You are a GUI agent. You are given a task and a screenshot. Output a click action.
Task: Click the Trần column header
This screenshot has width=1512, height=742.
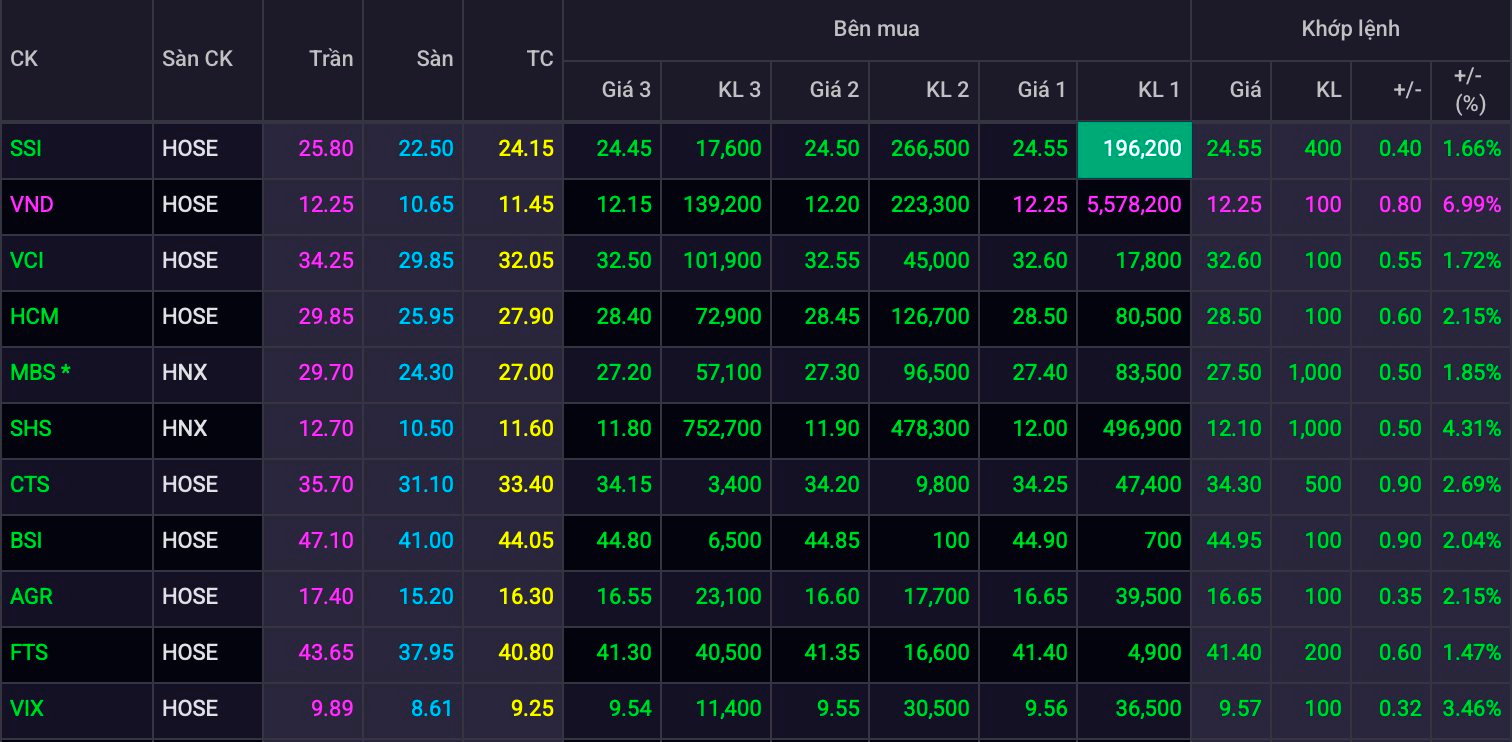click(x=331, y=59)
